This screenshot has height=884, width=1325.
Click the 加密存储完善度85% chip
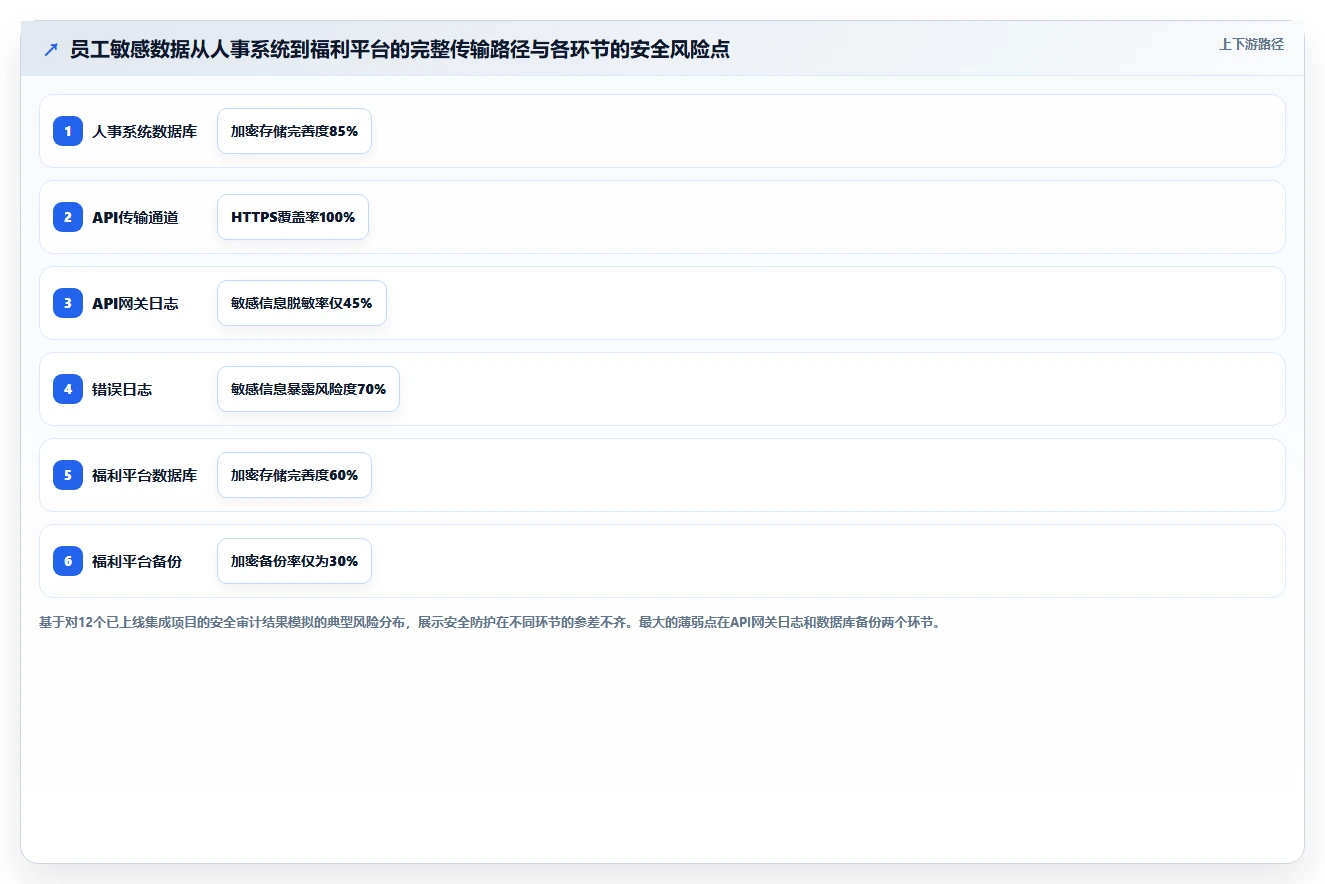point(294,131)
